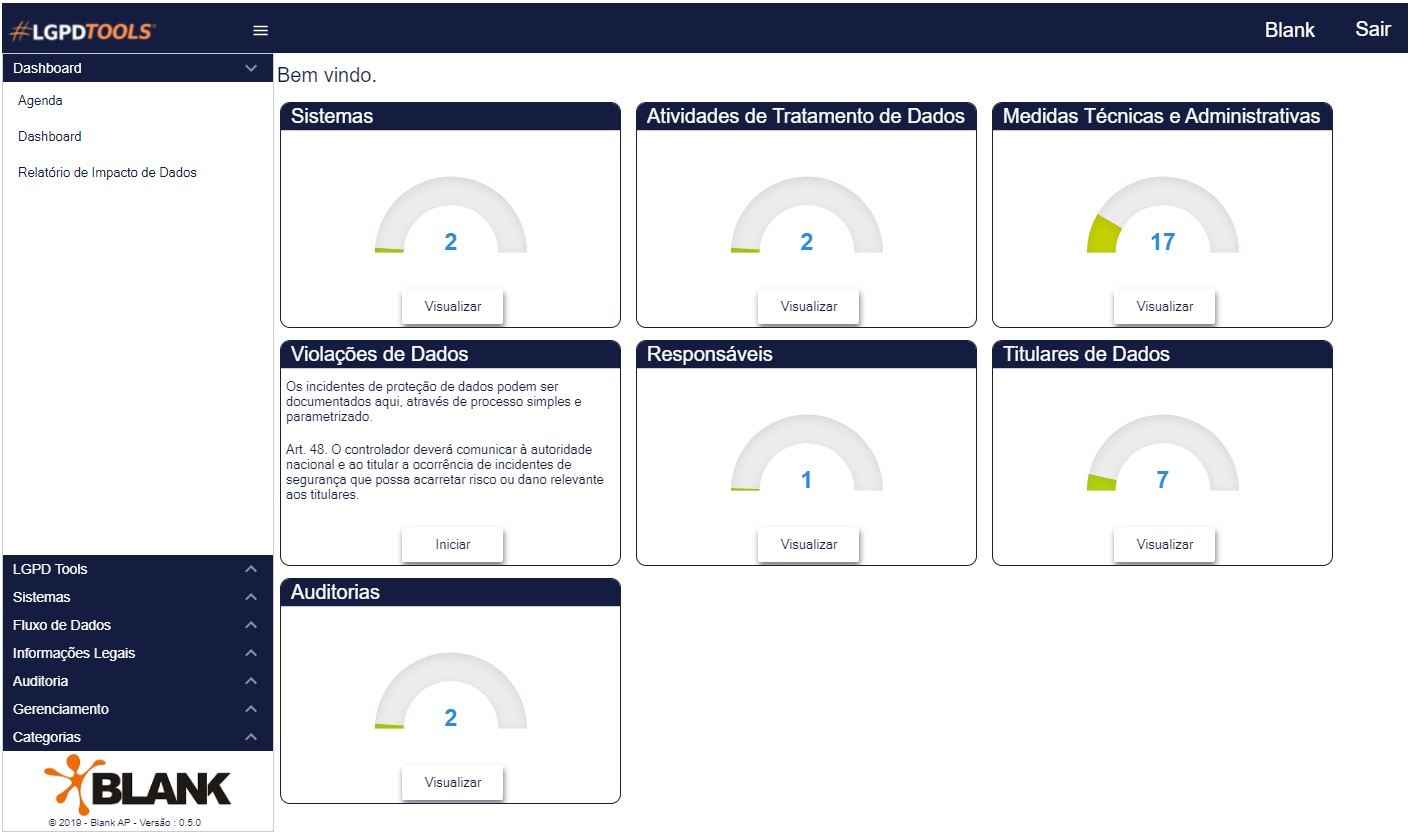Viewport: 1410px width, 837px height.
Task: Click the Titulares de Dados gauge showing 7
Action: 1163,453
